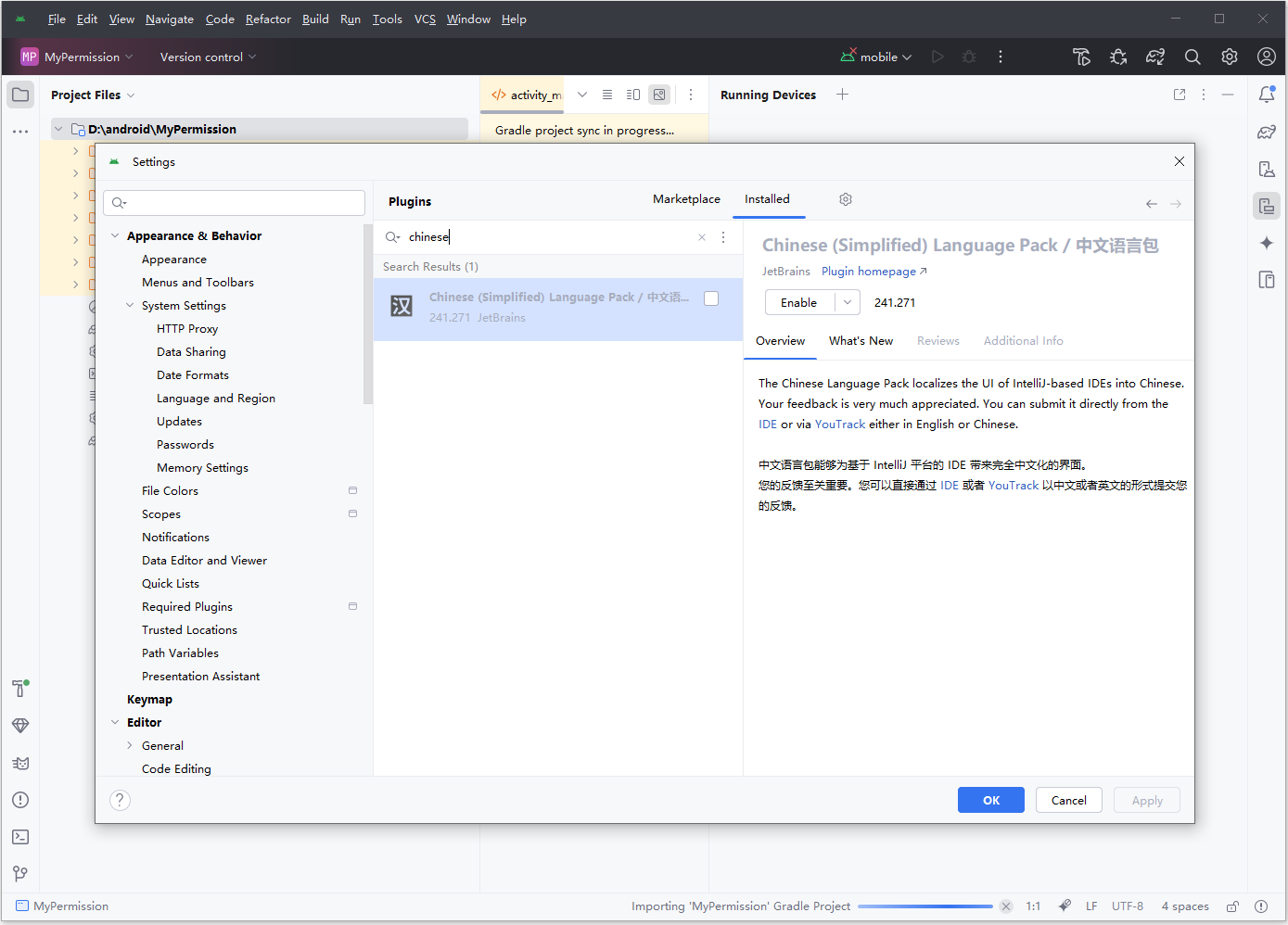The image size is (1288, 925).
Task: Click OK in Settings dialog
Action: click(x=991, y=800)
